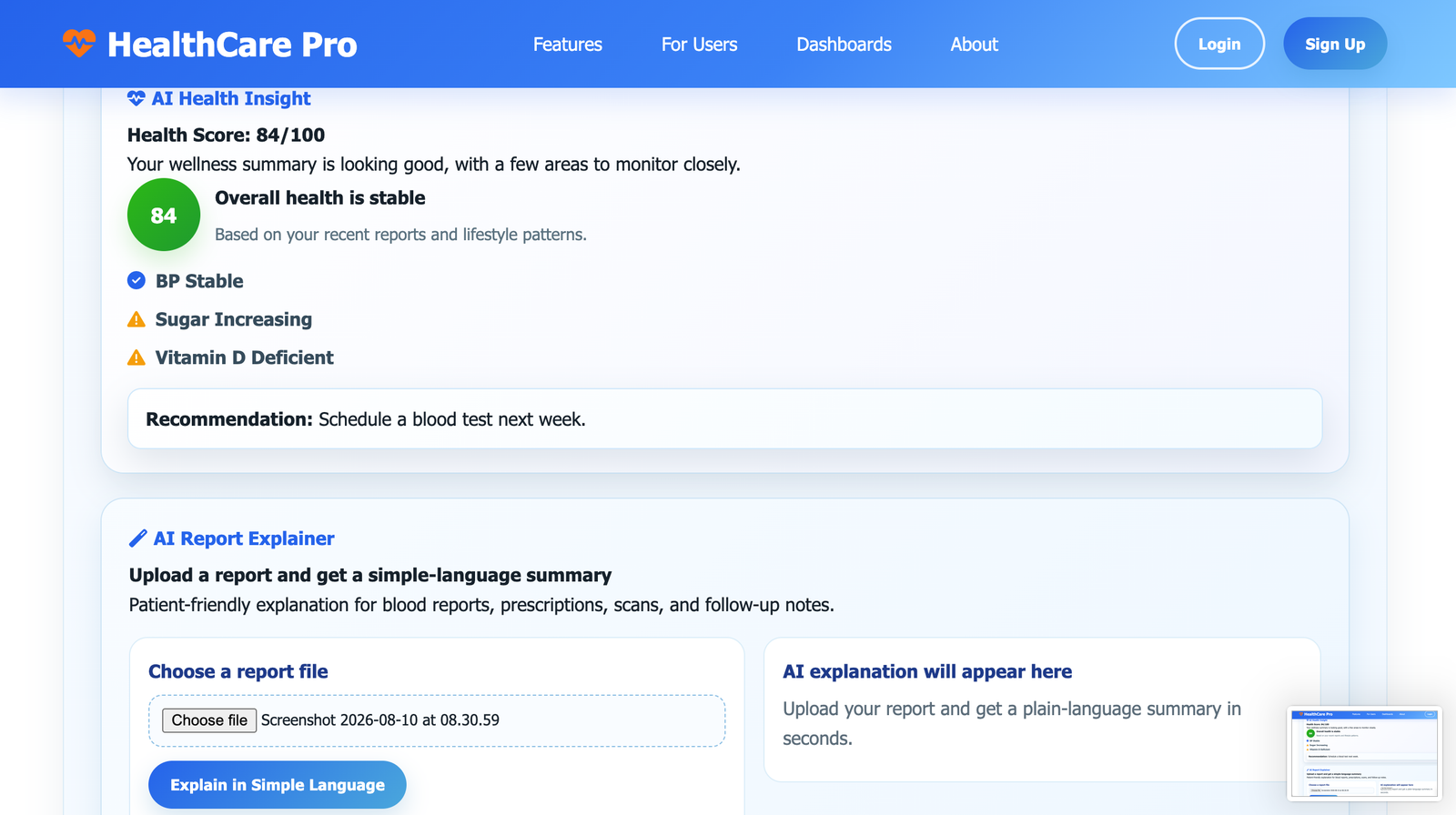This screenshot has height=815, width=1456.
Task: Click the warning triangle beside Vitamin D Deficient
Action: click(x=136, y=357)
